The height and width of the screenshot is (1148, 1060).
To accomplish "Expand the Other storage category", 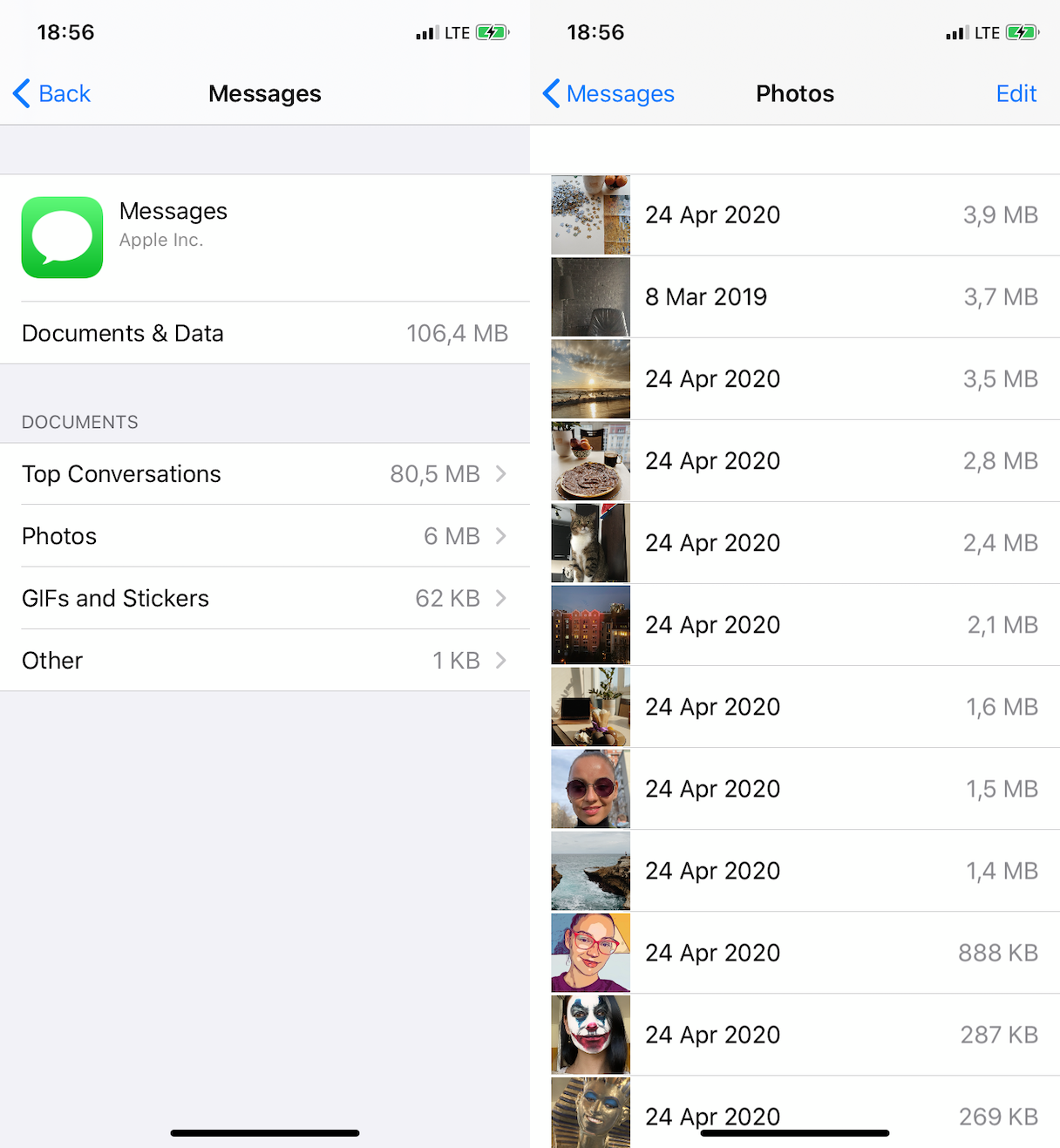I will (501, 660).
